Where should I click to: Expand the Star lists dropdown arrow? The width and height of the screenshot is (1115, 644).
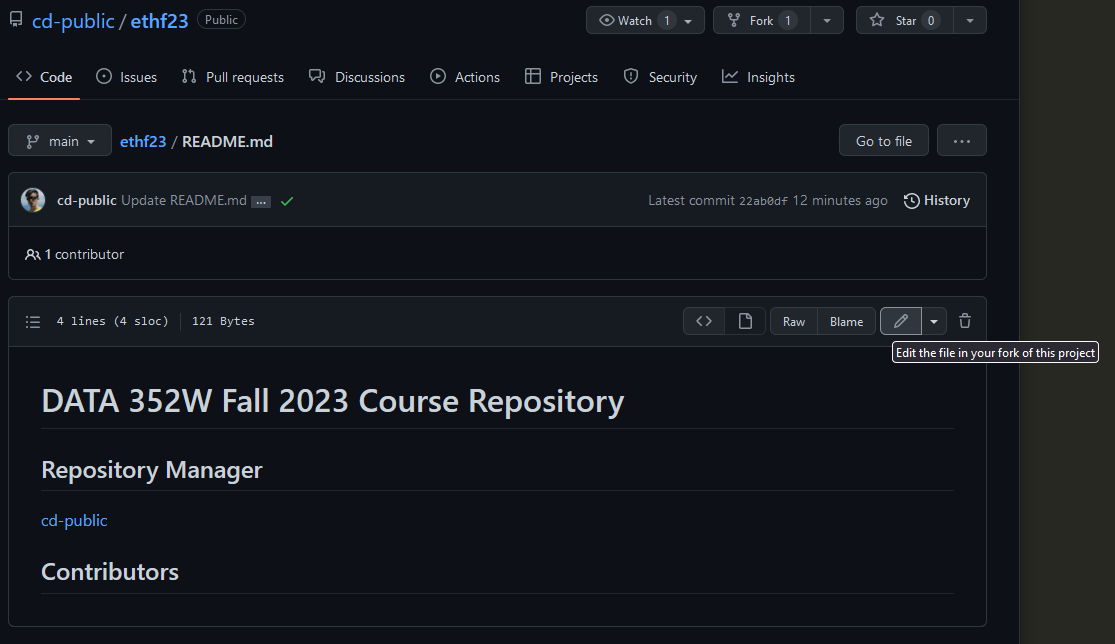969,21
